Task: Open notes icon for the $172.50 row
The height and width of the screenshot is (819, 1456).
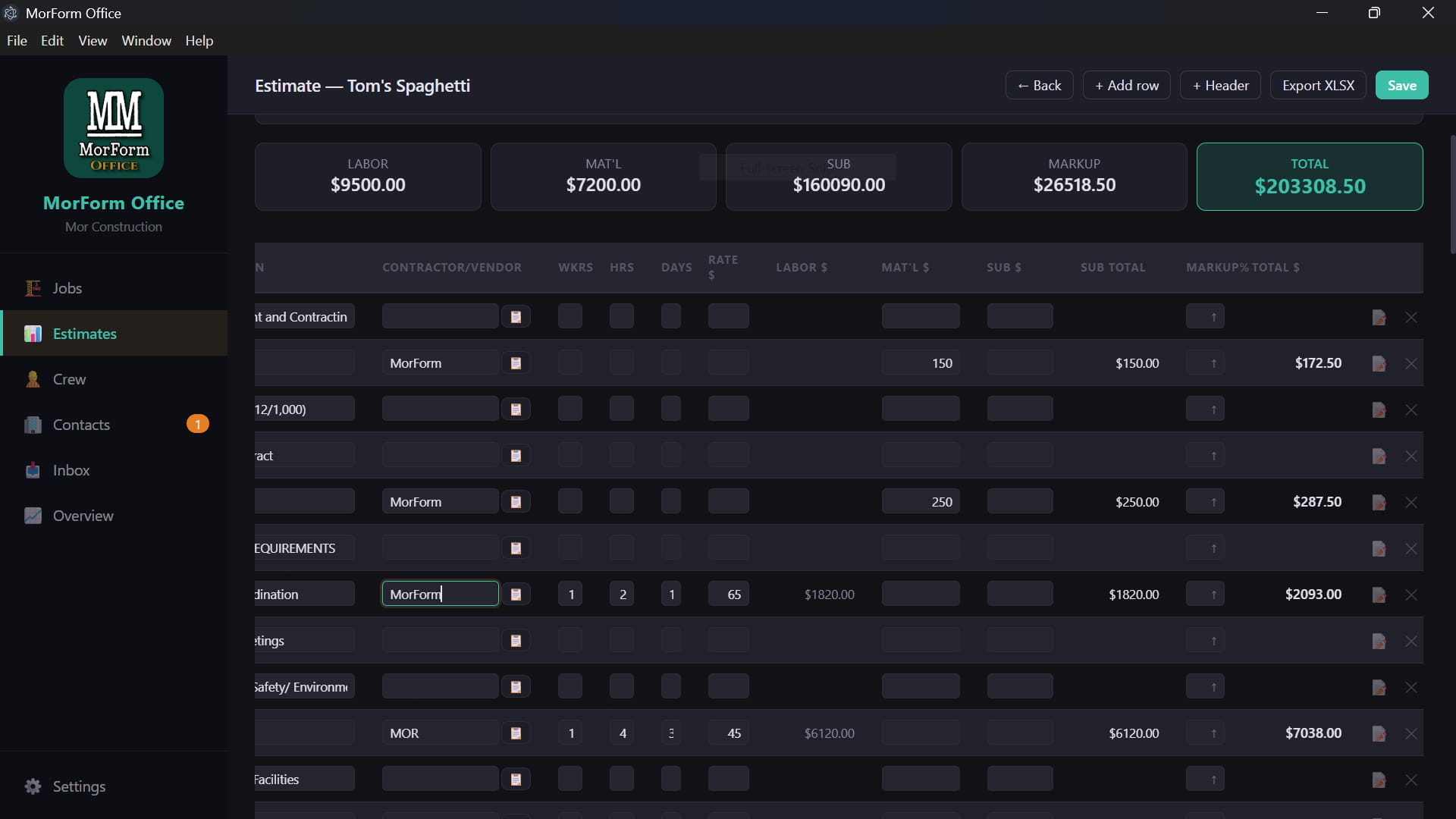Action: [x=1379, y=364]
